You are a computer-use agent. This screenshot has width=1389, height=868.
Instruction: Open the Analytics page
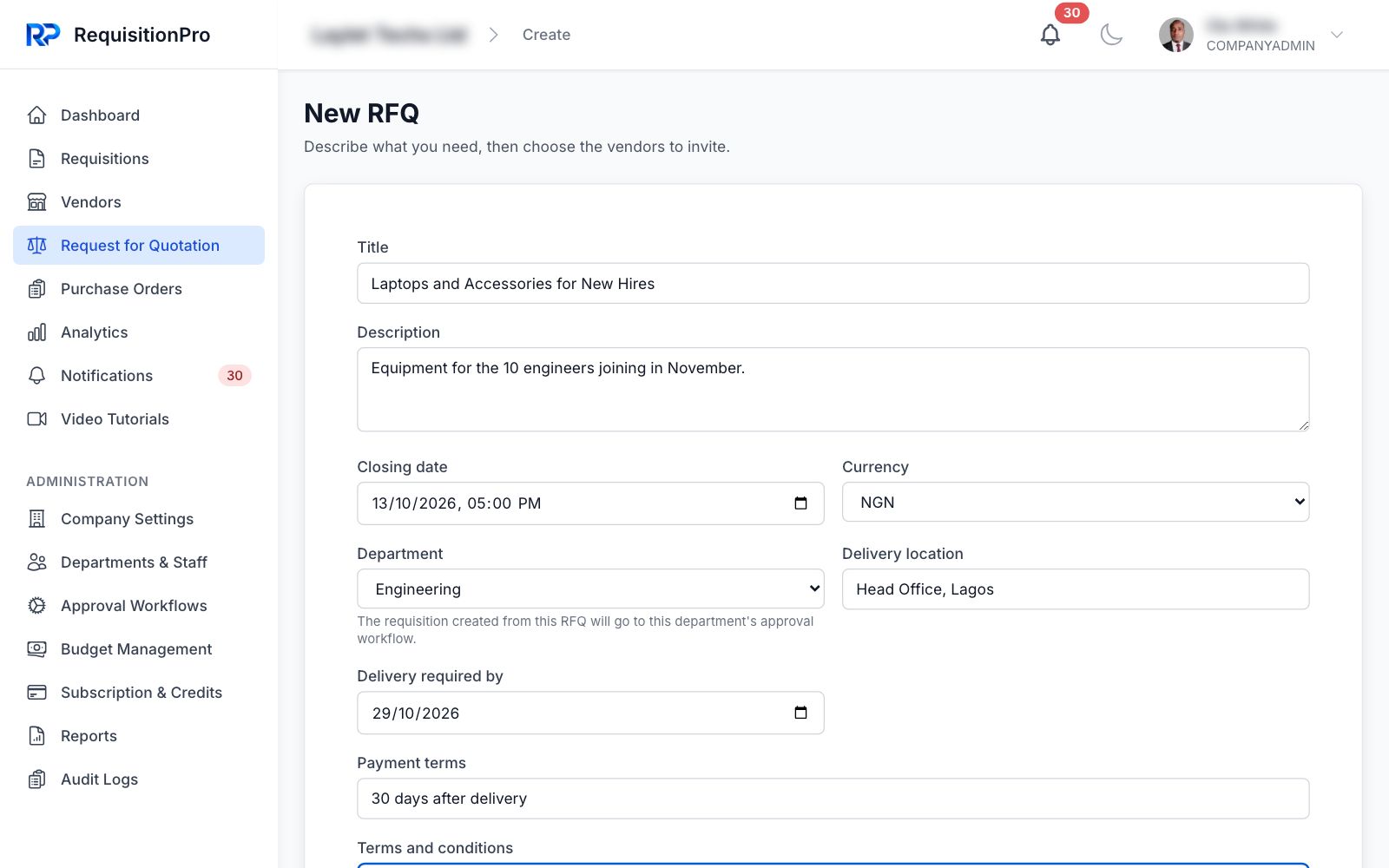(x=139, y=332)
